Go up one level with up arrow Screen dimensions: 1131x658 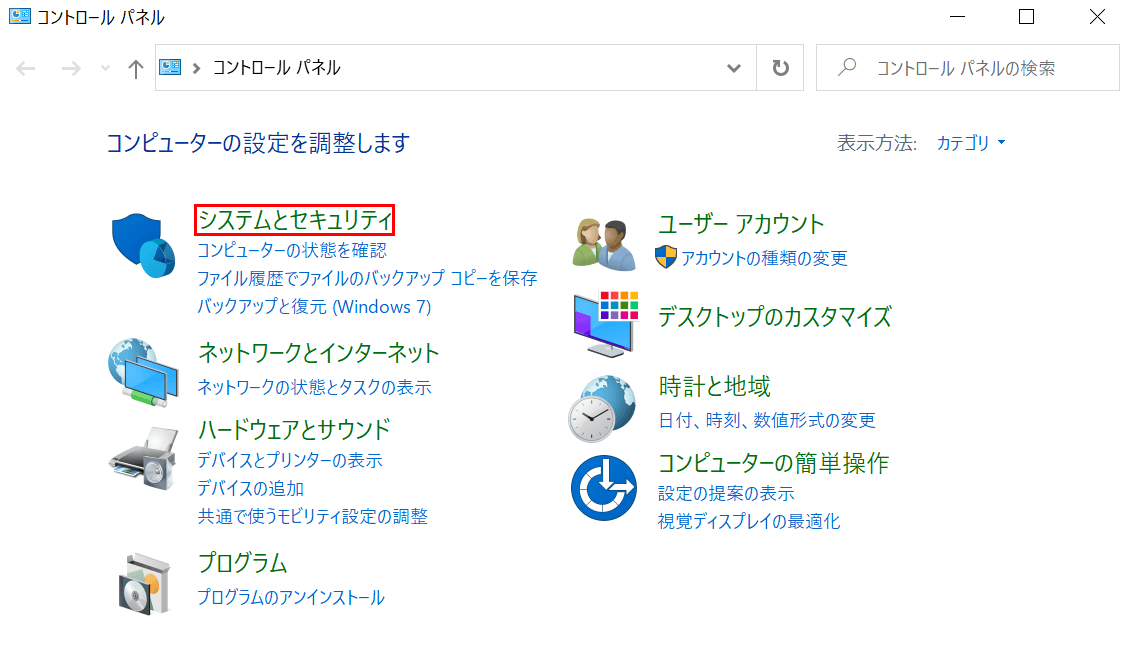[x=136, y=69]
